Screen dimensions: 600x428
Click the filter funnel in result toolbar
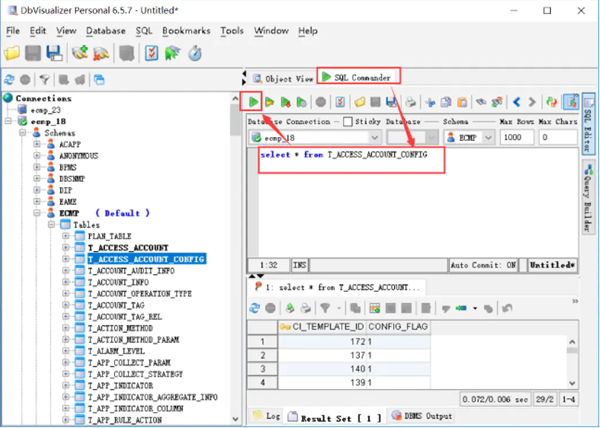pyautogui.click(x=325, y=308)
